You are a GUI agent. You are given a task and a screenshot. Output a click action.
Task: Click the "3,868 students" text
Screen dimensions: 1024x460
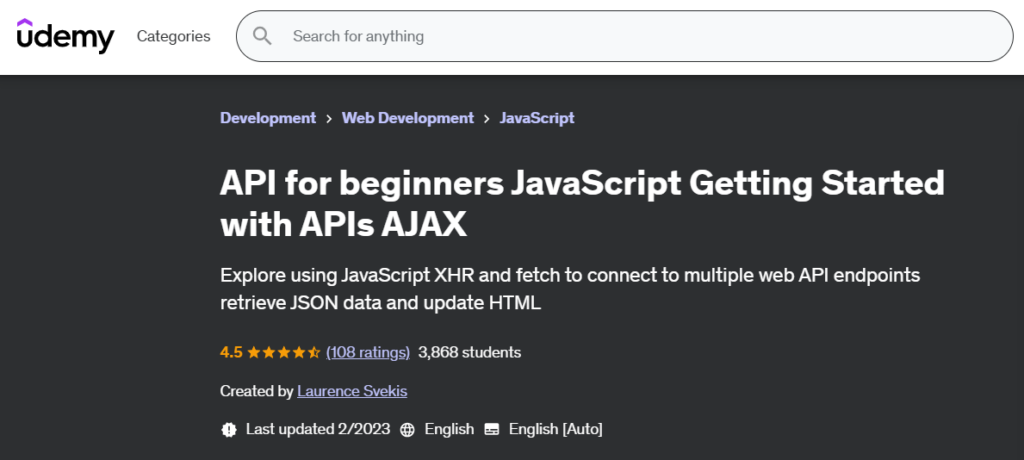470,353
